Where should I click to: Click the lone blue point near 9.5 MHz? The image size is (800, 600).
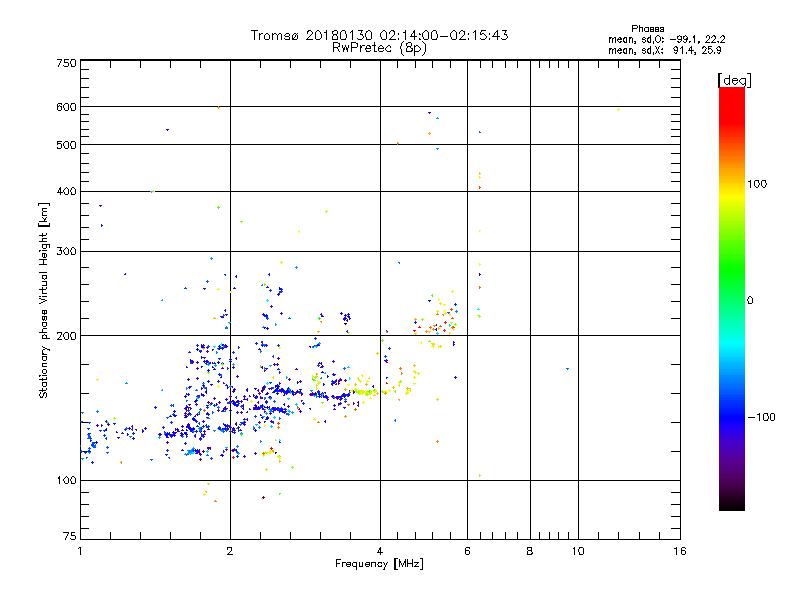[567, 368]
